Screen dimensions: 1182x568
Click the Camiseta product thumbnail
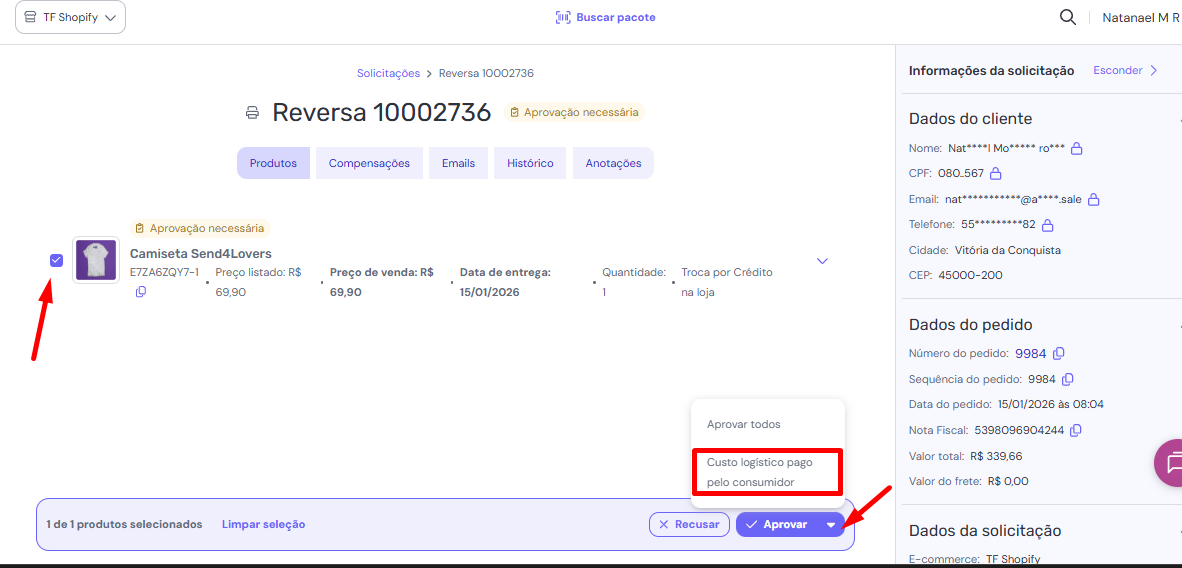pyautogui.click(x=96, y=260)
